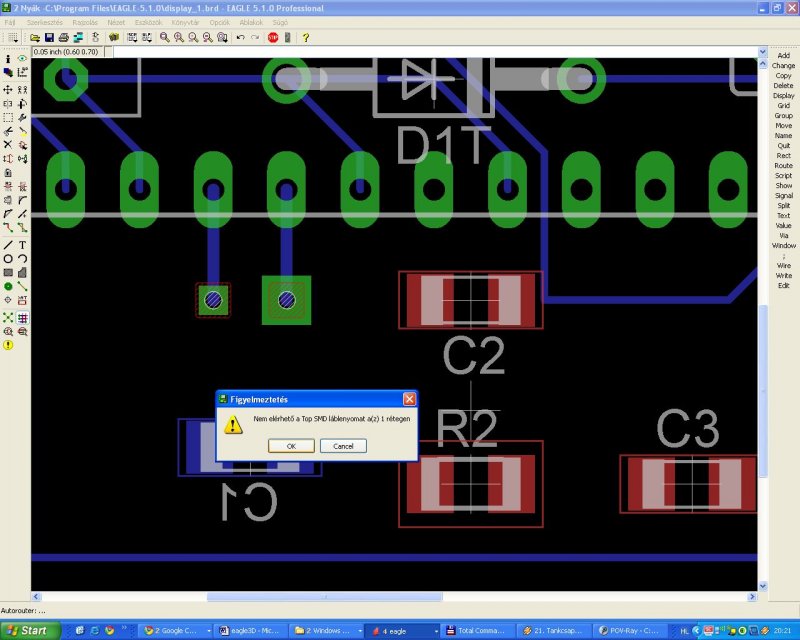
Task: Open the command line history dropdown arrow
Action: [x=762, y=52]
